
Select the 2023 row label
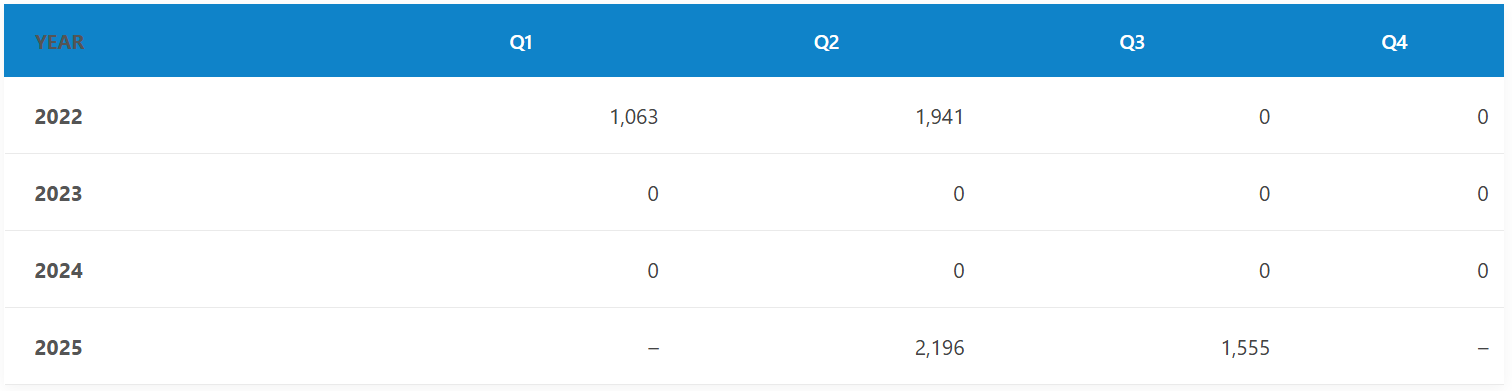click(59, 194)
